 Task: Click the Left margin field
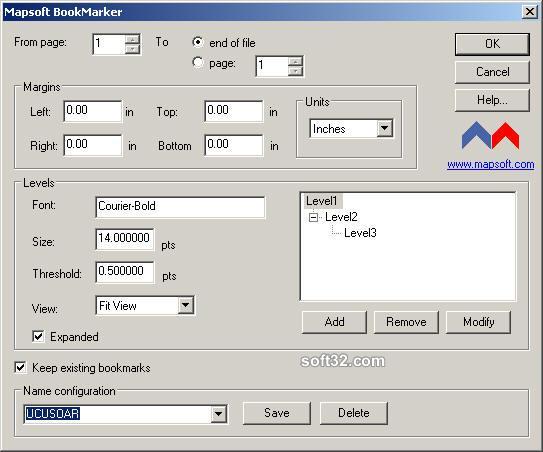coord(93,111)
